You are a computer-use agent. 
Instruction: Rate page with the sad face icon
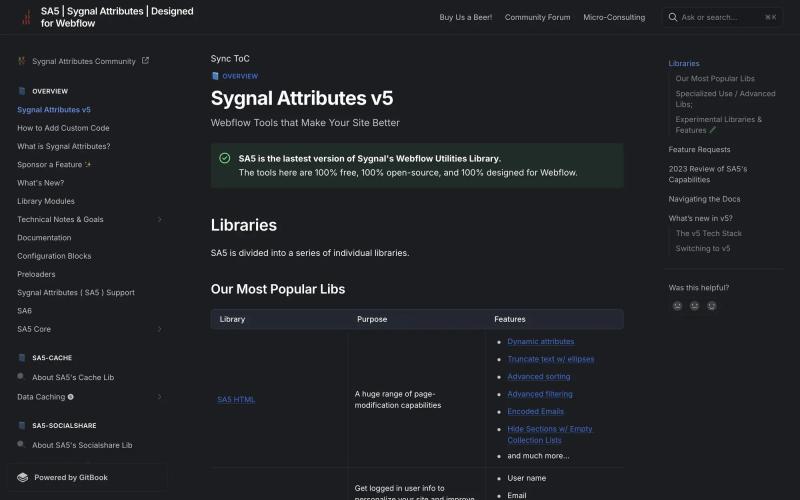[677, 306]
